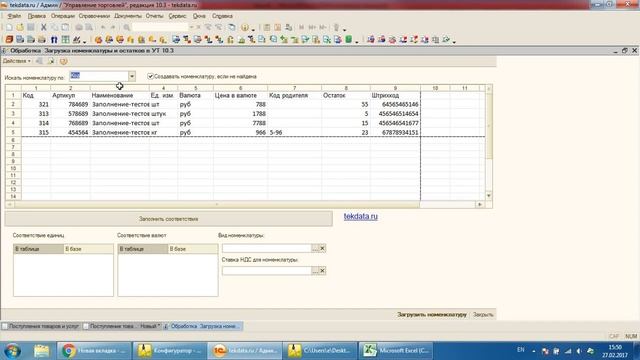The height and width of the screenshot is (360, 640).
Task: Click into Ставка НДС для номенклатуры field
Action: tap(267, 271)
